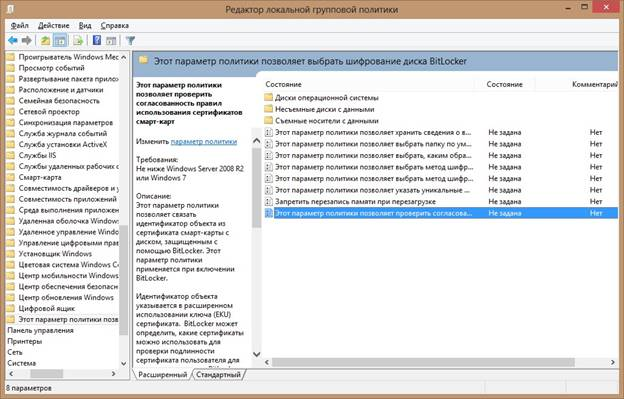Toggle the Show/Hide console tree icon
The height and width of the screenshot is (399, 624).
coord(60,40)
